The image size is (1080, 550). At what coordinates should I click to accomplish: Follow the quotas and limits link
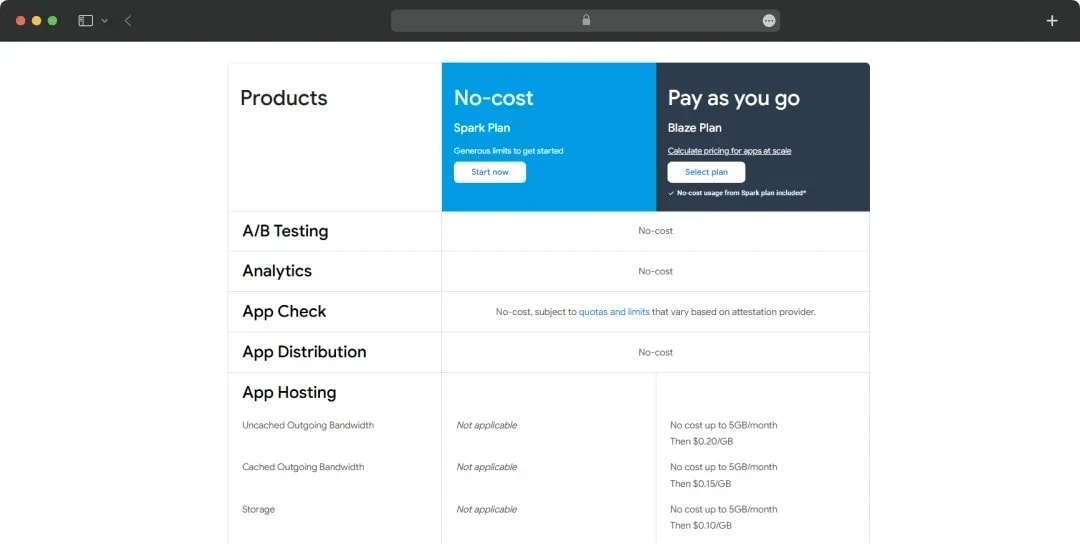[614, 312]
